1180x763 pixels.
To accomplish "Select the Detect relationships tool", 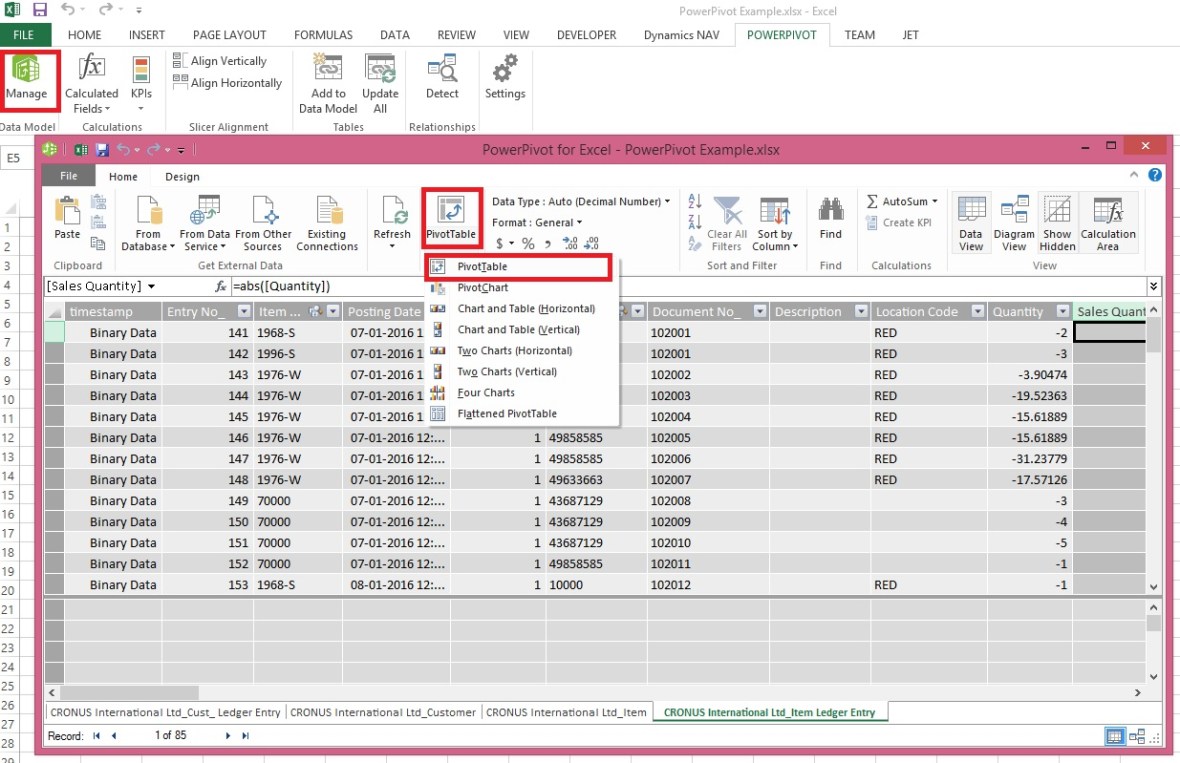I will tap(441, 80).
